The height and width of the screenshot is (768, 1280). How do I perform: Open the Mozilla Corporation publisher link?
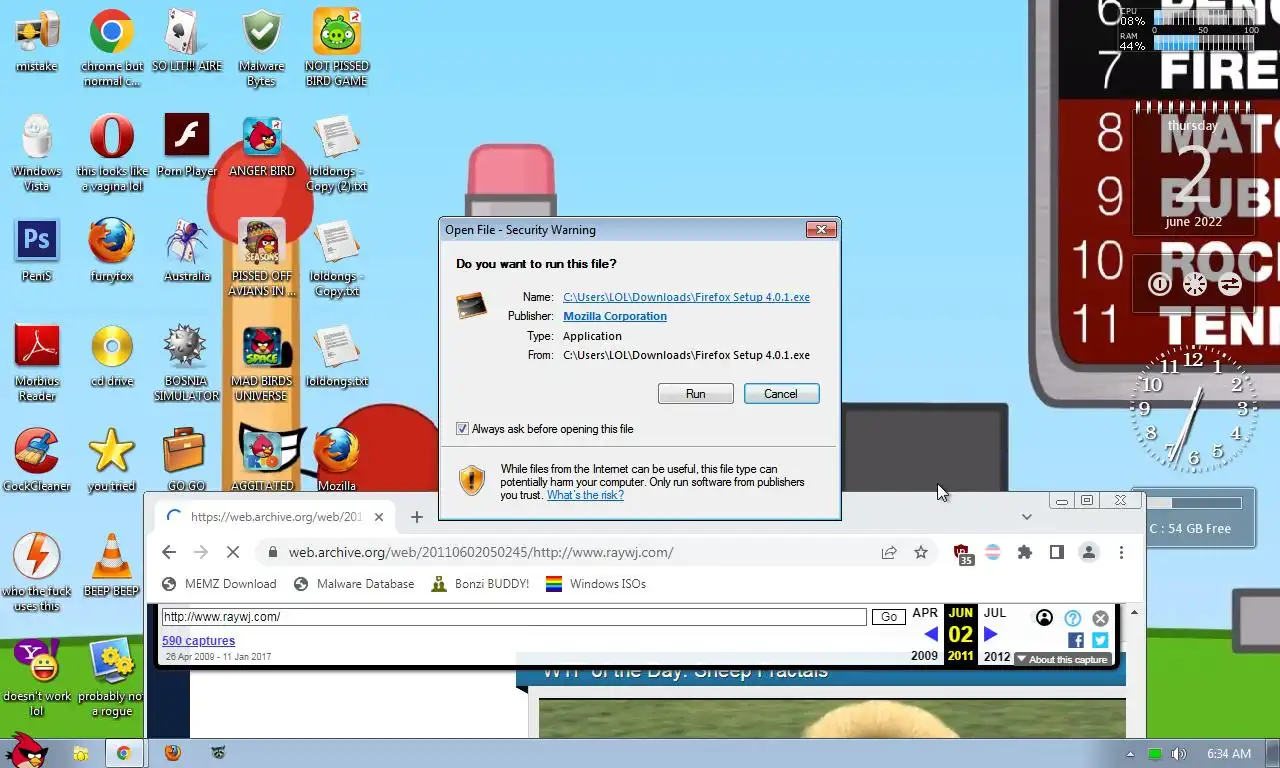click(x=615, y=316)
